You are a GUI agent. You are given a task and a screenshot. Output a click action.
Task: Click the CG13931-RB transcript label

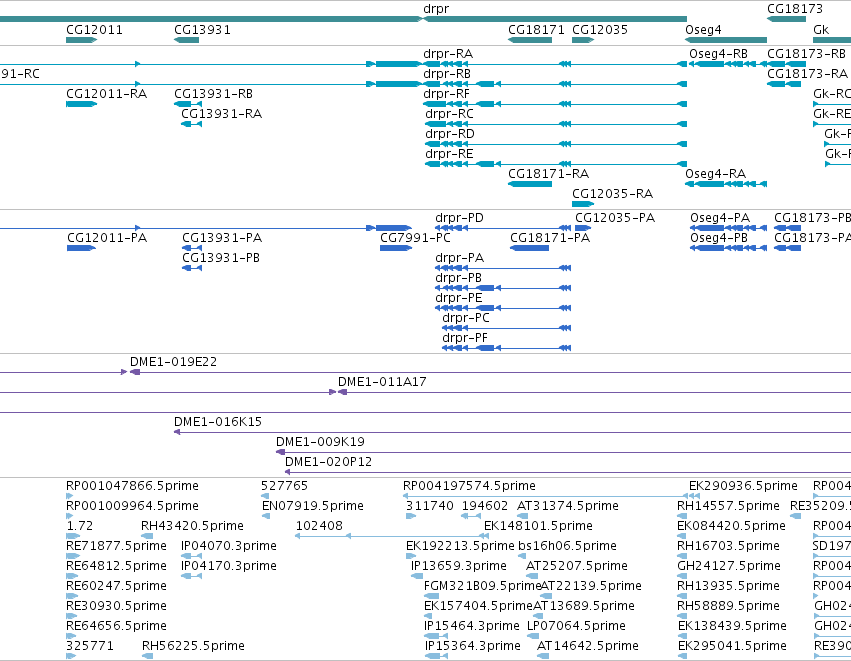213,94
